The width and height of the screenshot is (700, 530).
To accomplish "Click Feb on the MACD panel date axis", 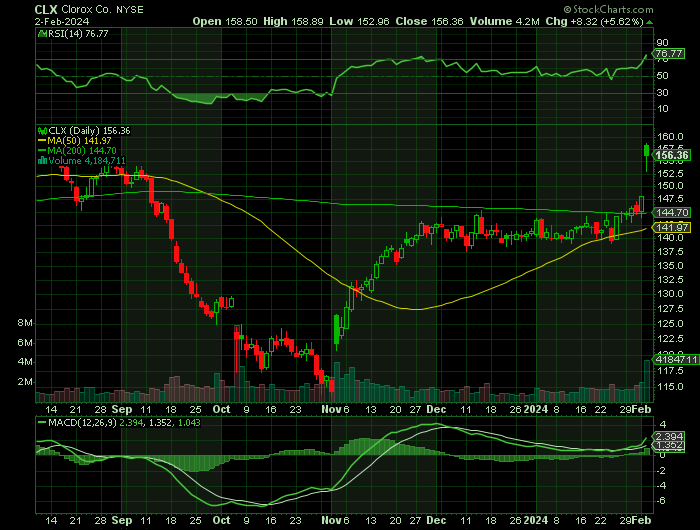I will (642, 520).
